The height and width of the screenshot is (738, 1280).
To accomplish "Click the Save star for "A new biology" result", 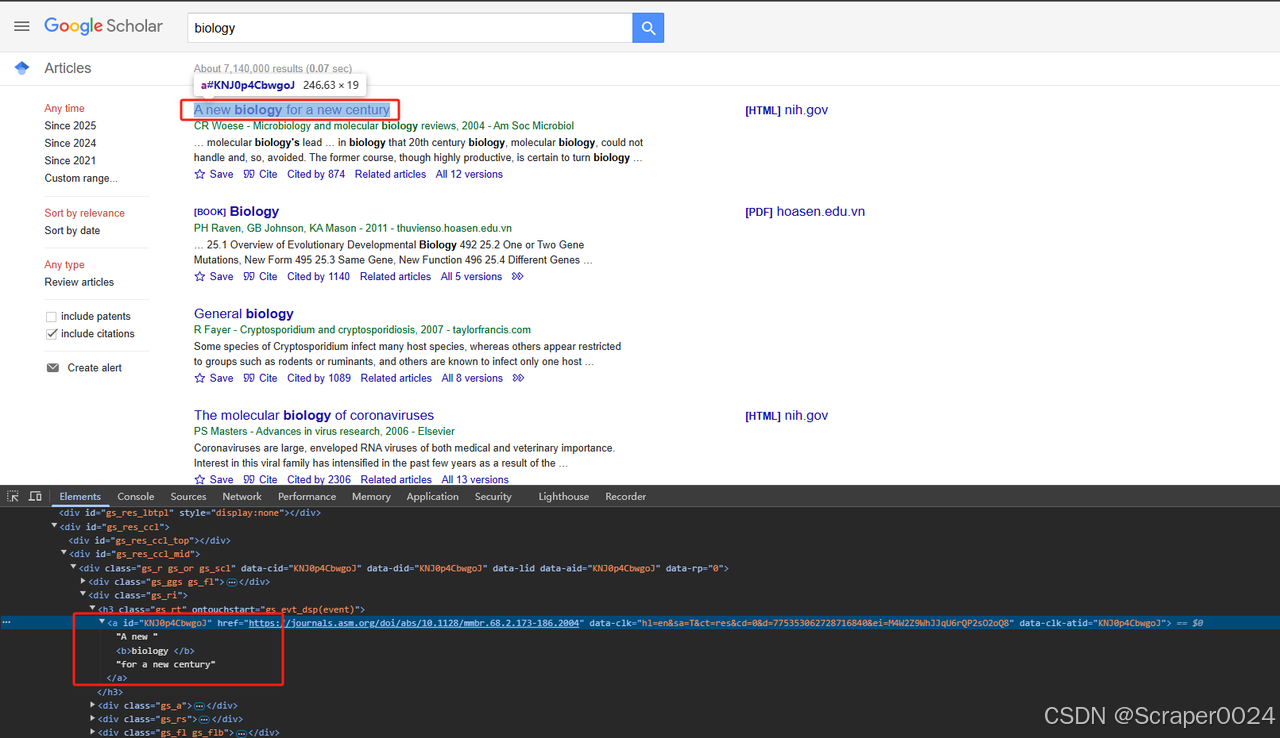I will tap(200, 174).
